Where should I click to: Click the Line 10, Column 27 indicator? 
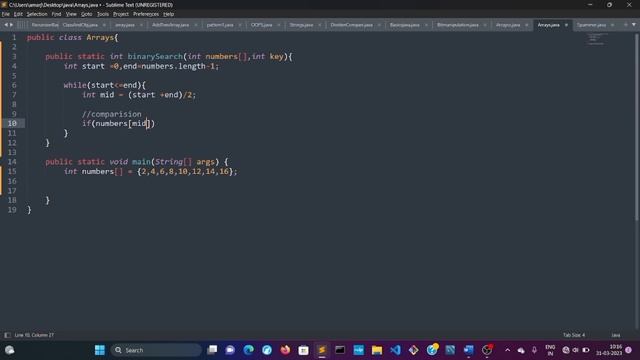click(x=34, y=335)
